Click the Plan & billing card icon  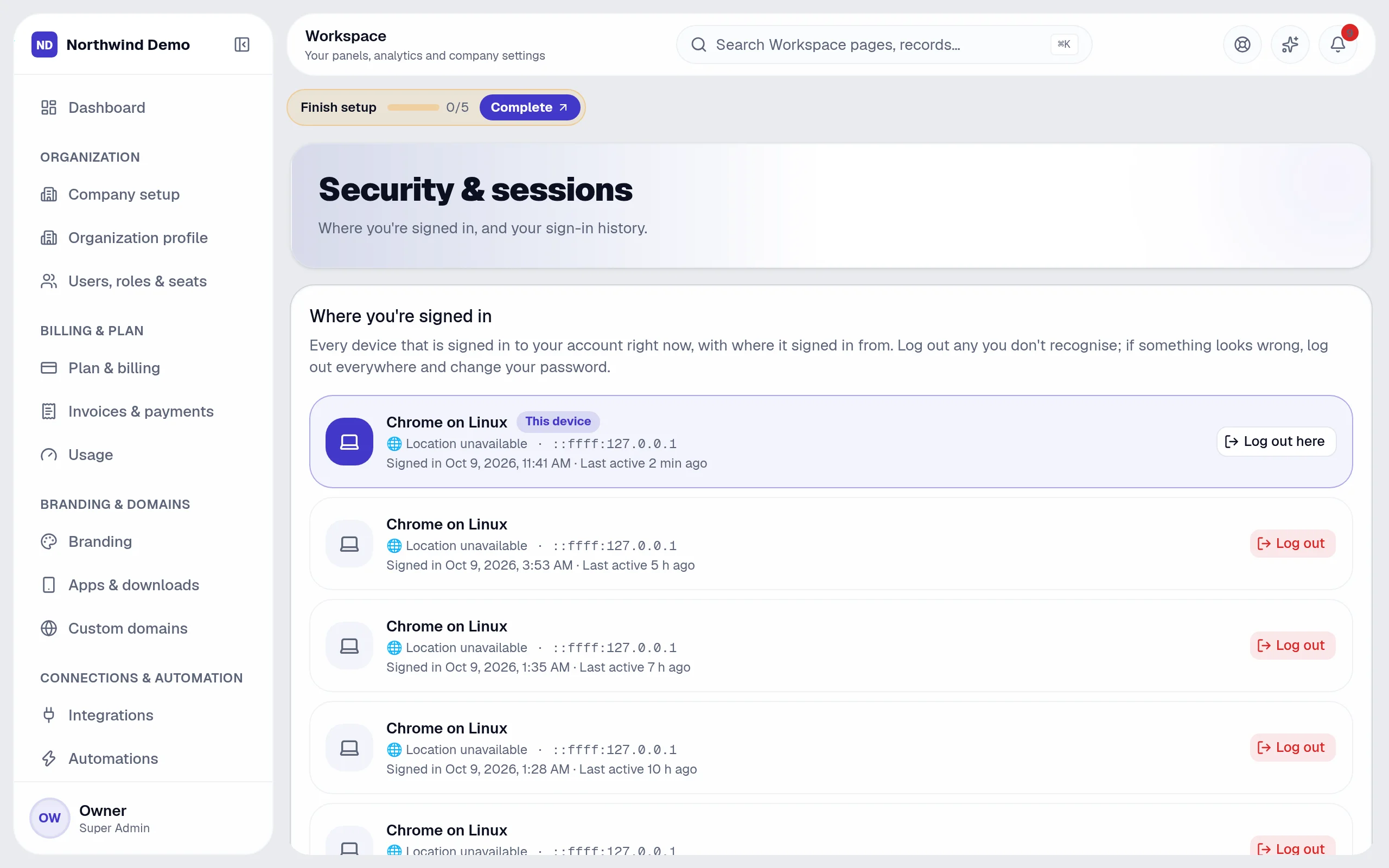click(x=49, y=367)
